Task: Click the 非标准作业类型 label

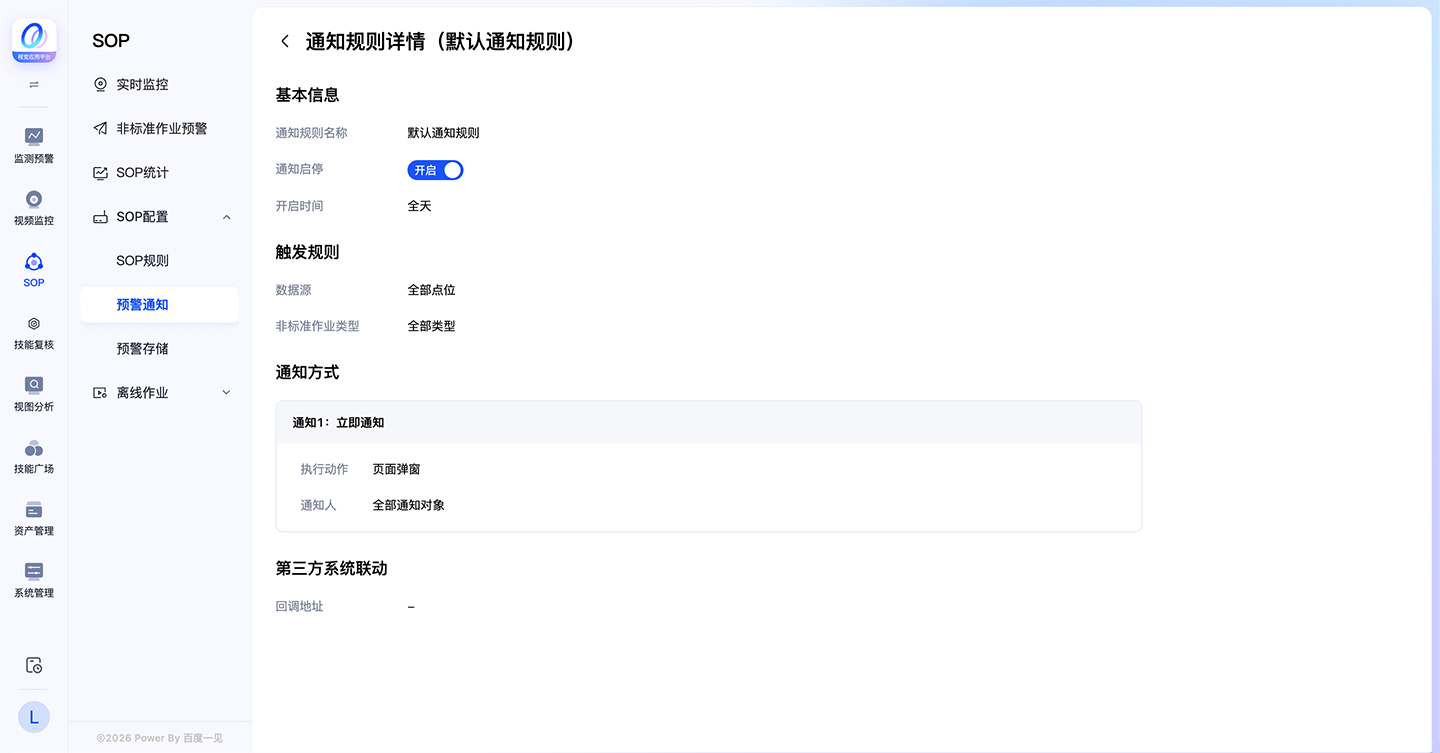Action: pyautogui.click(x=317, y=326)
